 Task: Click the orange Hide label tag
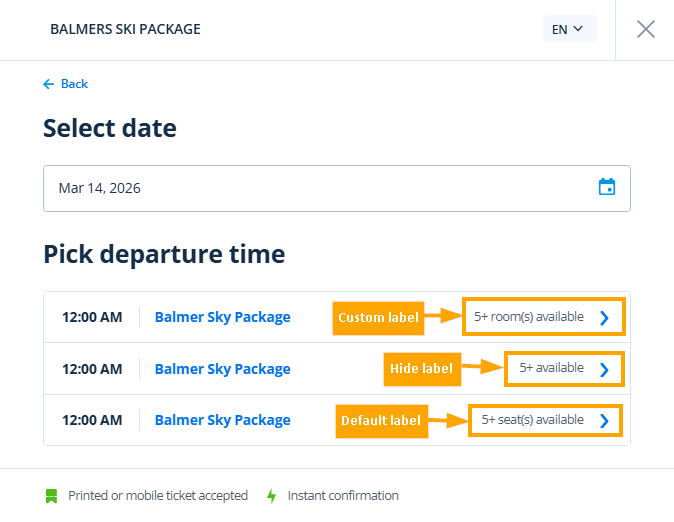point(420,369)
